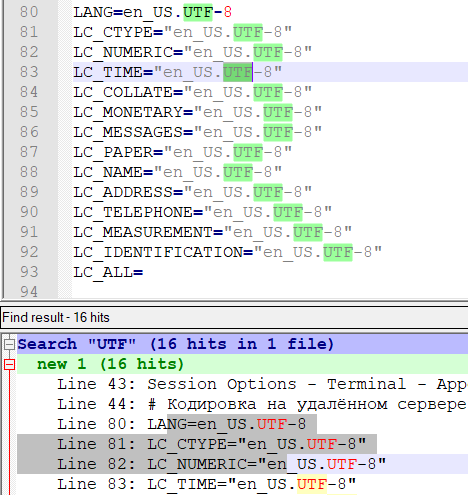
Task: Place cursor in editor line LANG=en_US.UTF-8
Action: tap(152, 12)
